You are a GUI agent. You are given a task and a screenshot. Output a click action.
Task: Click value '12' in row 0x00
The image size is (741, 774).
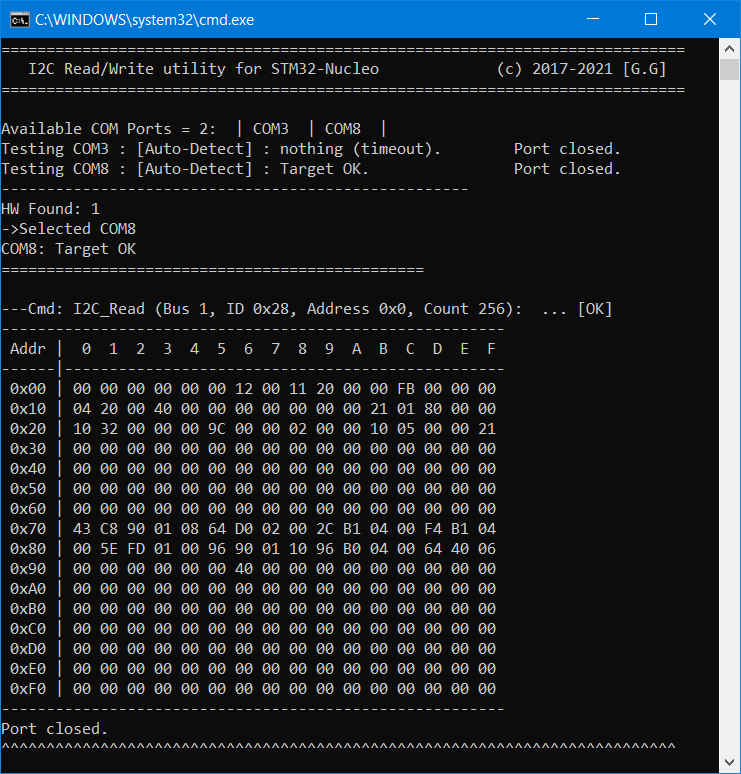click(x=244, y=389)
